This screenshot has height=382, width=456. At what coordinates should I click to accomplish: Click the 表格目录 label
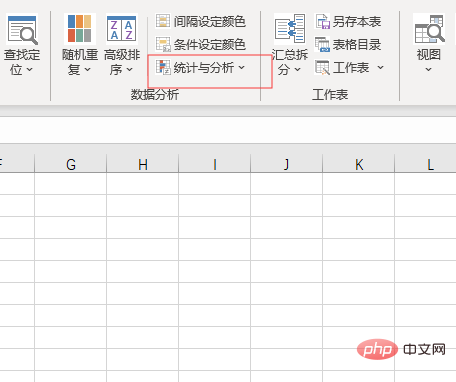click(x=357, y=45)
